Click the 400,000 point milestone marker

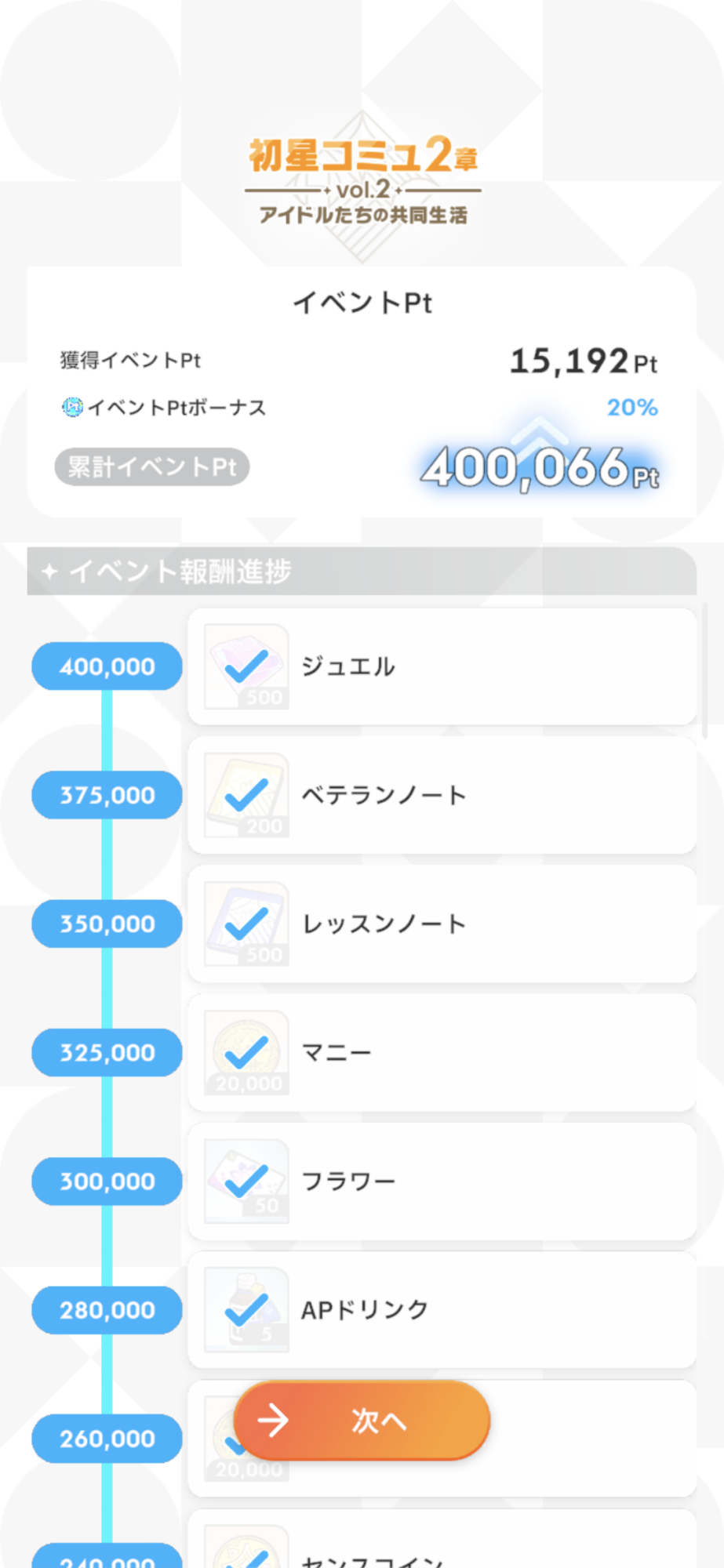pyautogui.click(x=107, y=666)
